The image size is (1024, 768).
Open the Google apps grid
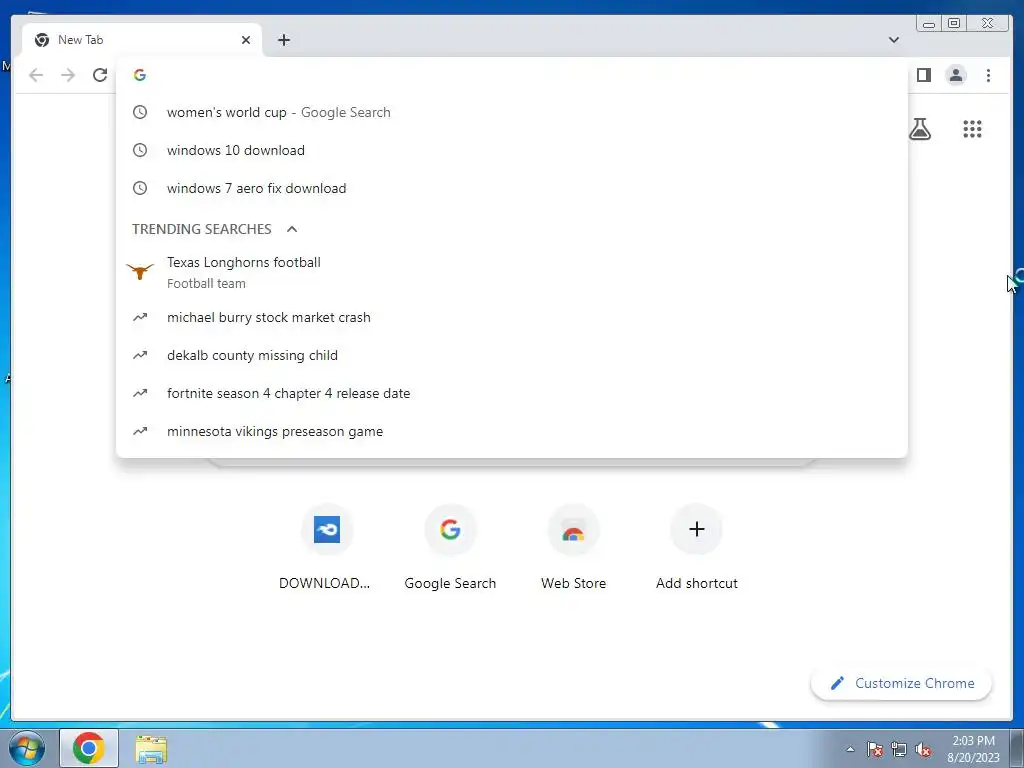tap(972, 129)
